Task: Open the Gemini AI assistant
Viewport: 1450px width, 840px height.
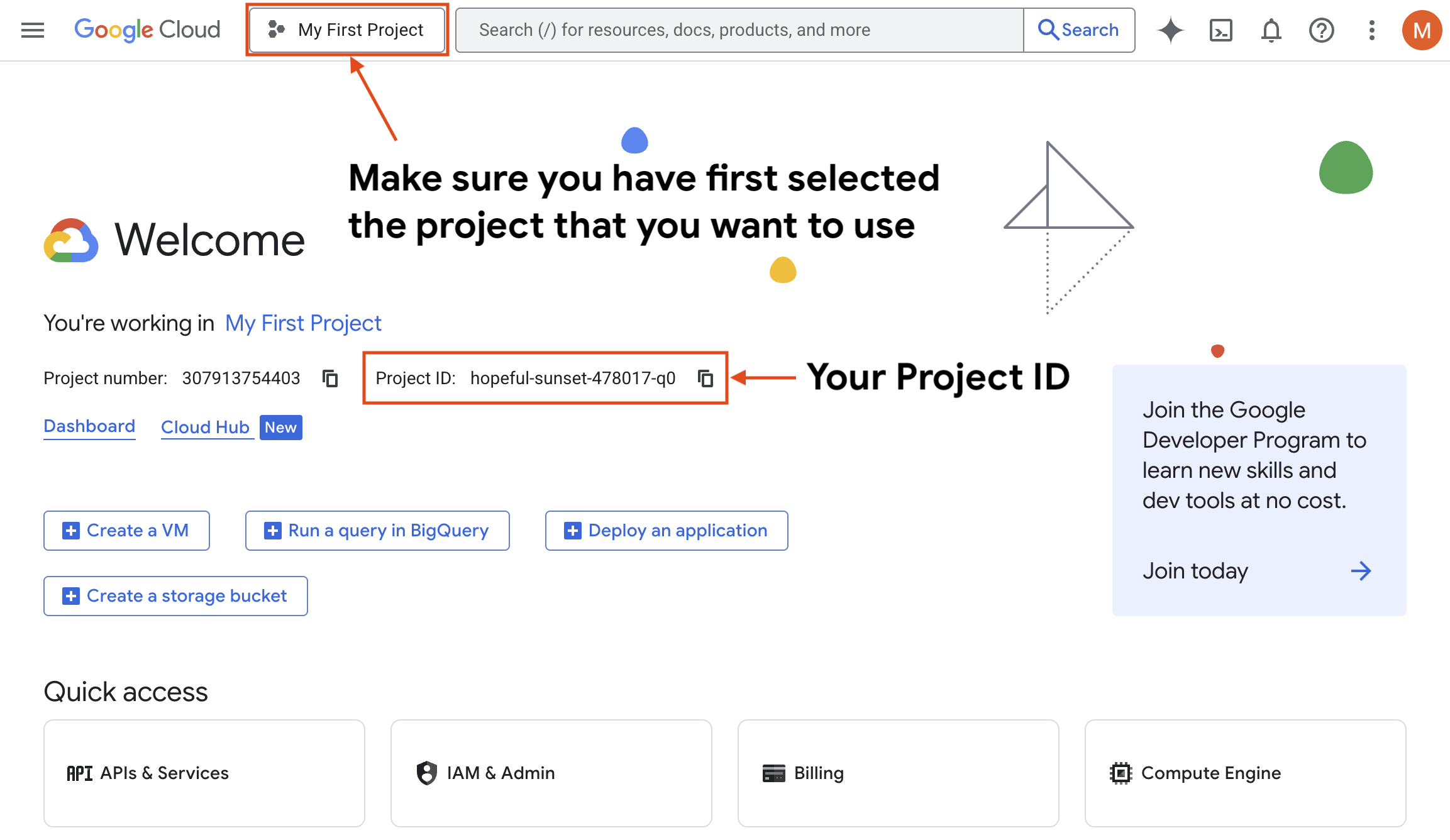Action: (x=1170, y=30)
